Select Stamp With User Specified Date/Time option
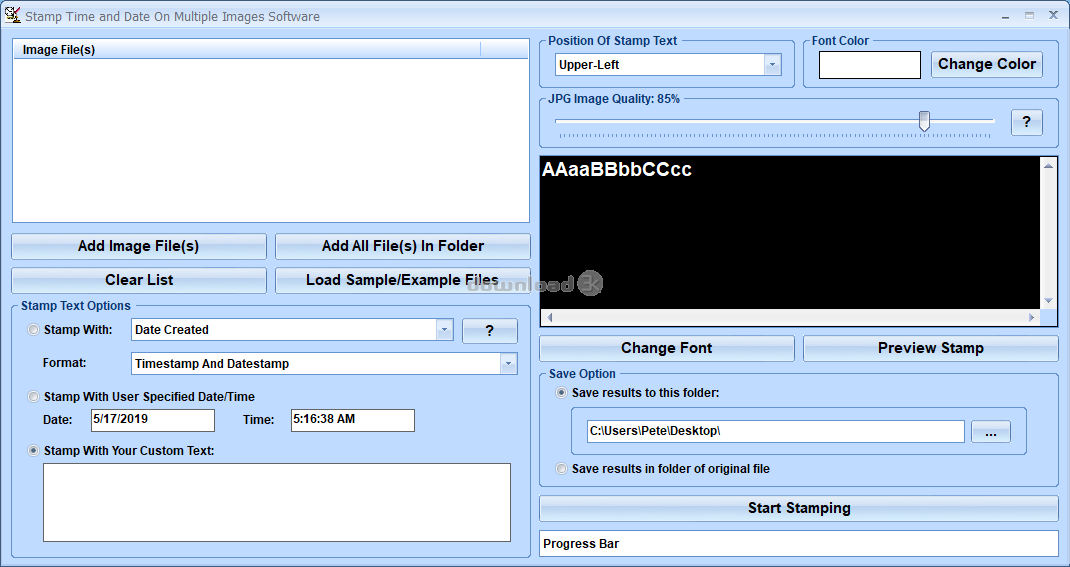 pyautogui.click(x=33, y=396)
